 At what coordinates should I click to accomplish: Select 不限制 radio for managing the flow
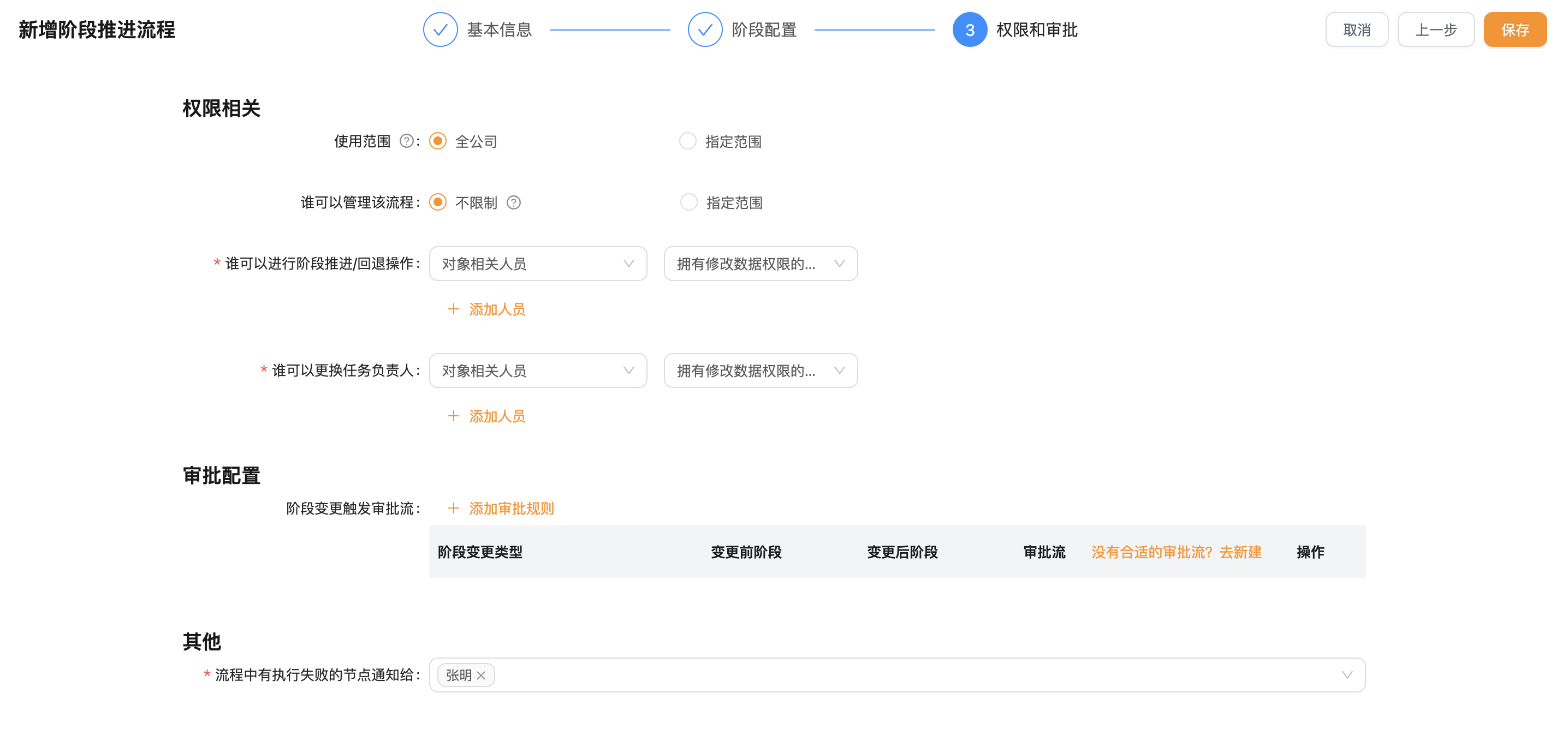tap(438, 202)
